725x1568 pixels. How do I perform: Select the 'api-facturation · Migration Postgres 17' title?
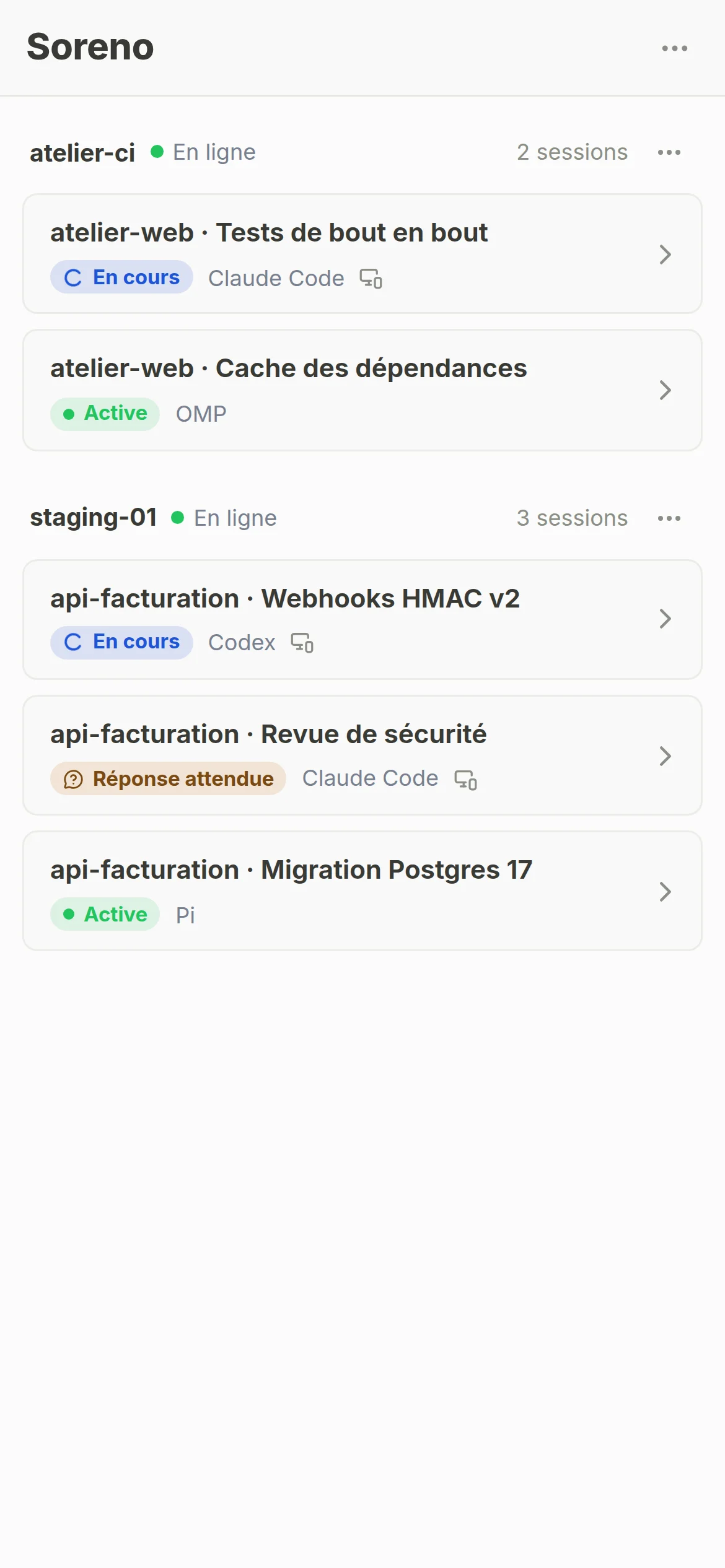click(x=291, y=871)
